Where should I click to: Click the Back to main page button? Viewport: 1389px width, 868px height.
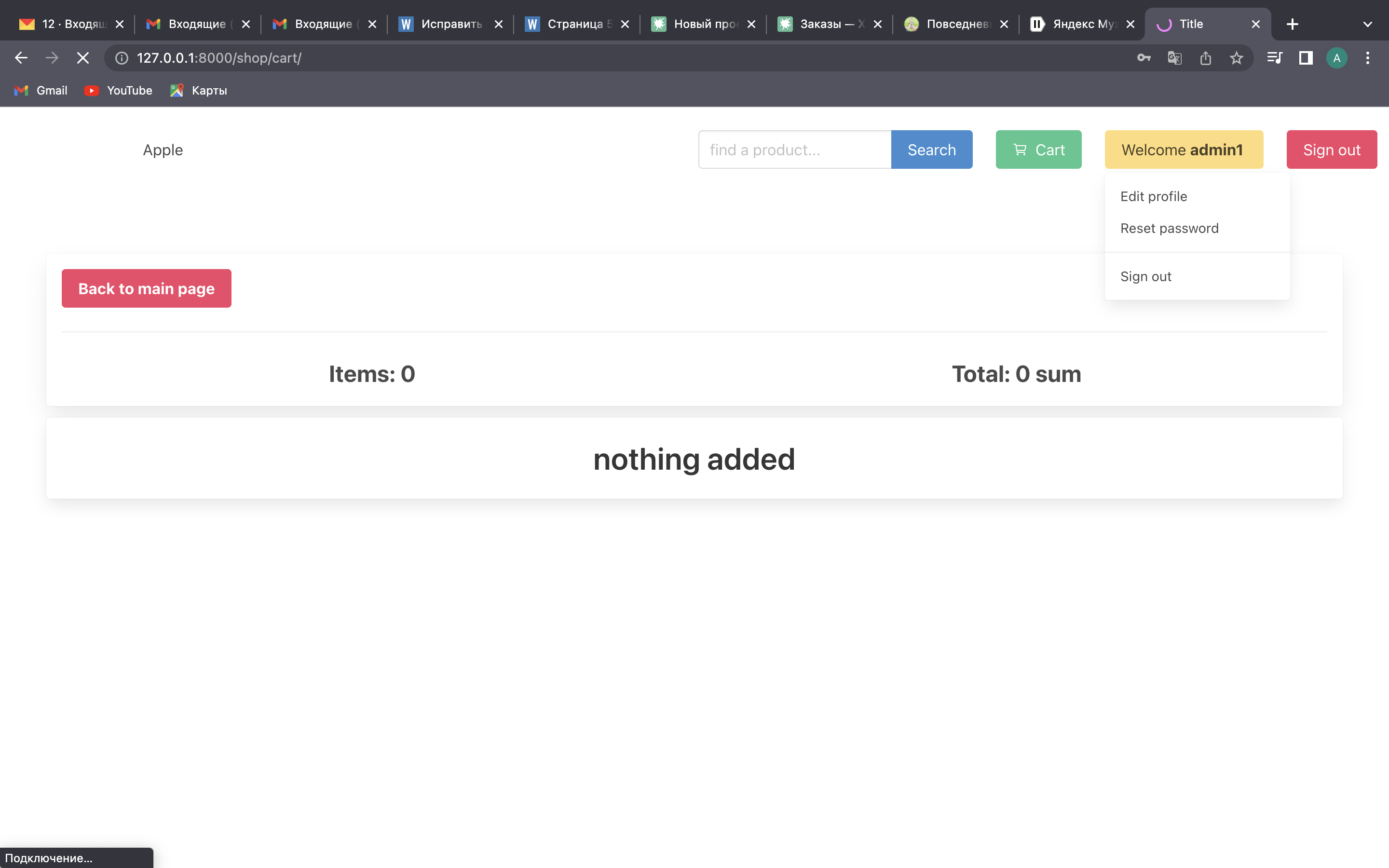(x=146, y=288)
